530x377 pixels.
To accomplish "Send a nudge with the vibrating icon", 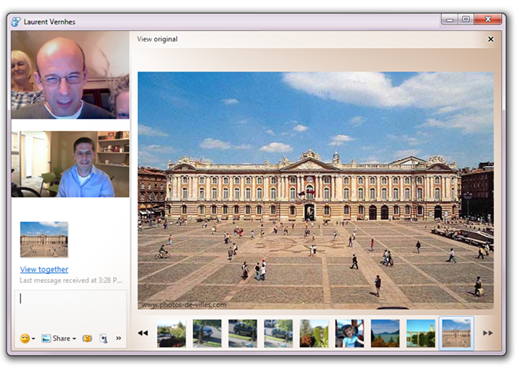I will point(87,338).
